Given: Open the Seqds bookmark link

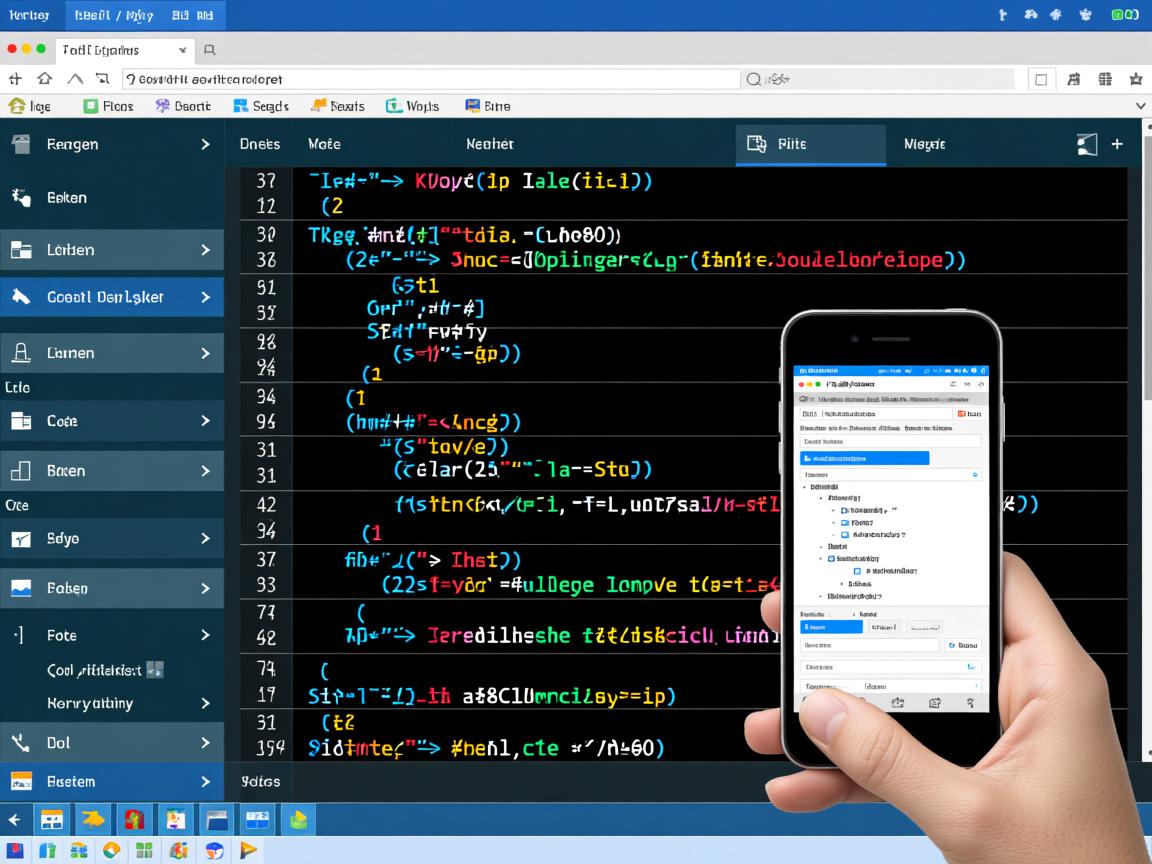Looking at the screenshot, I should coord(261,106).
